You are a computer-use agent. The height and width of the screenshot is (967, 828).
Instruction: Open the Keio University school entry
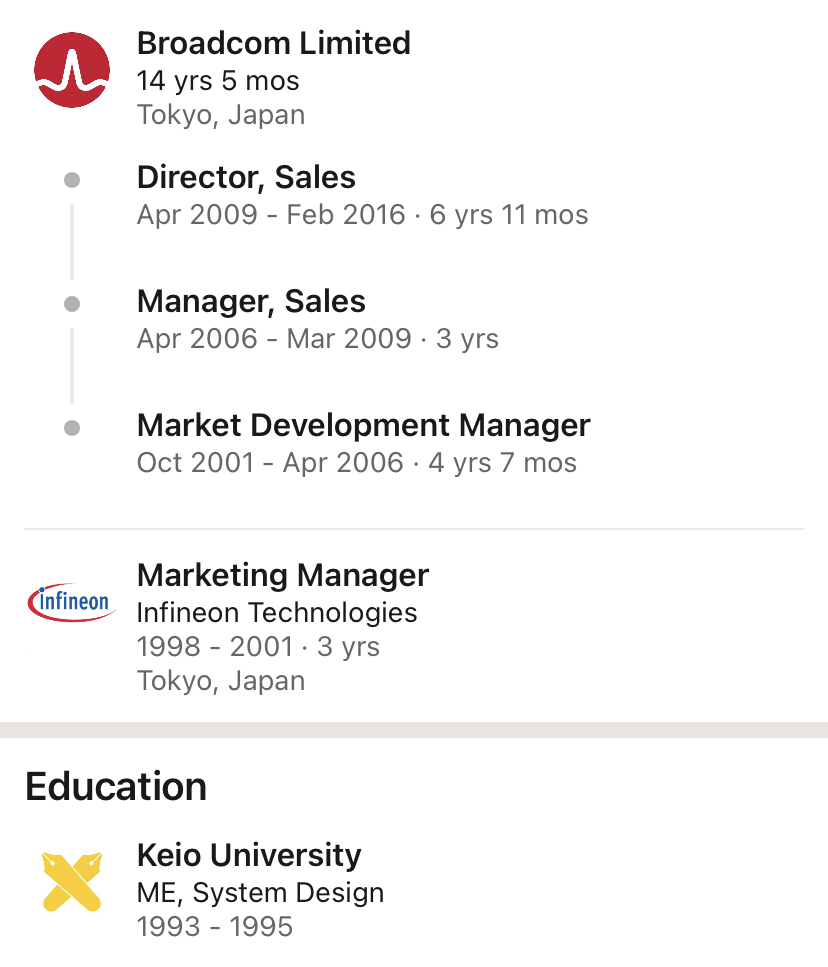249,855
